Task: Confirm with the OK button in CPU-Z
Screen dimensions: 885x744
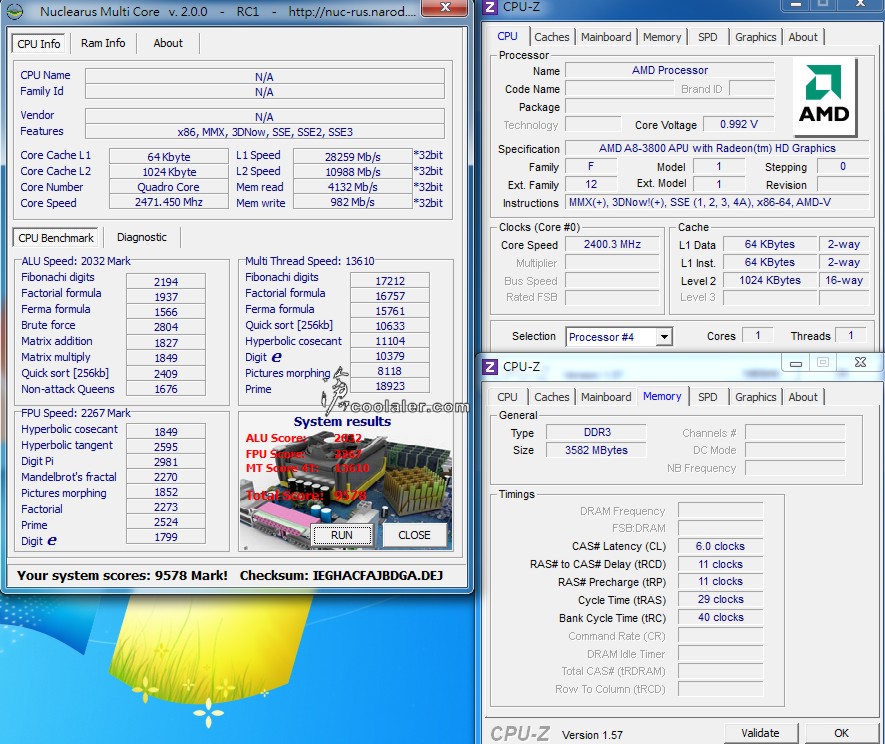Action: pos(842,733)
